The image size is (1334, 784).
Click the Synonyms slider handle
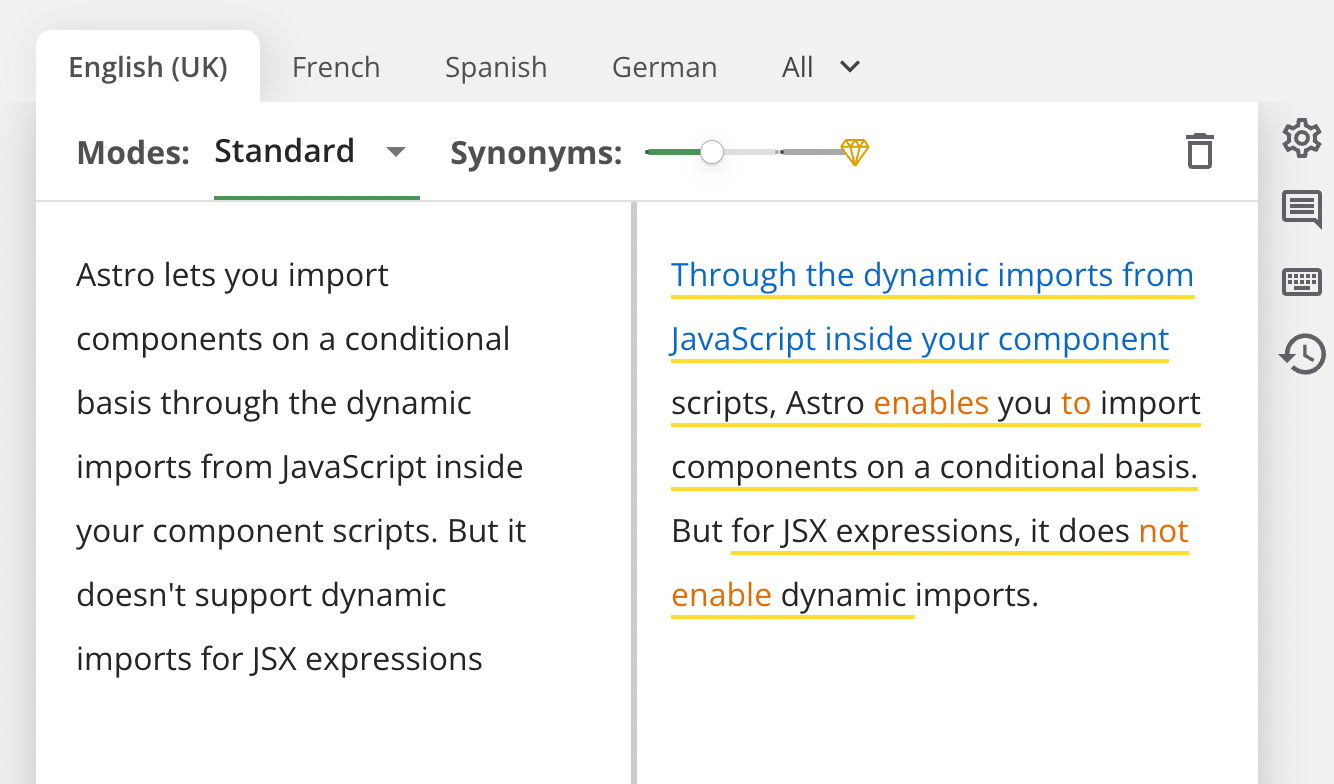[711, 152]
